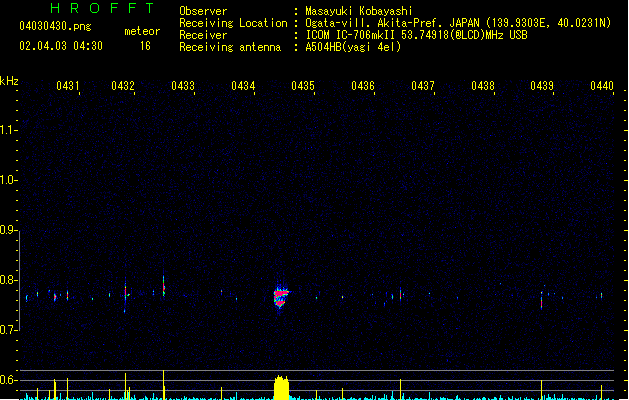This screenshot has width=629, height=400.
Task: Click the 'Observer' field label
Action: (203, 11)
